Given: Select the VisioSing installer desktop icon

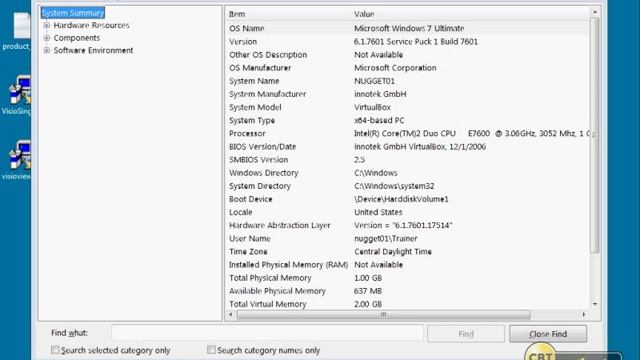Looking at the screenshot, I should click(x=16, y=95).
